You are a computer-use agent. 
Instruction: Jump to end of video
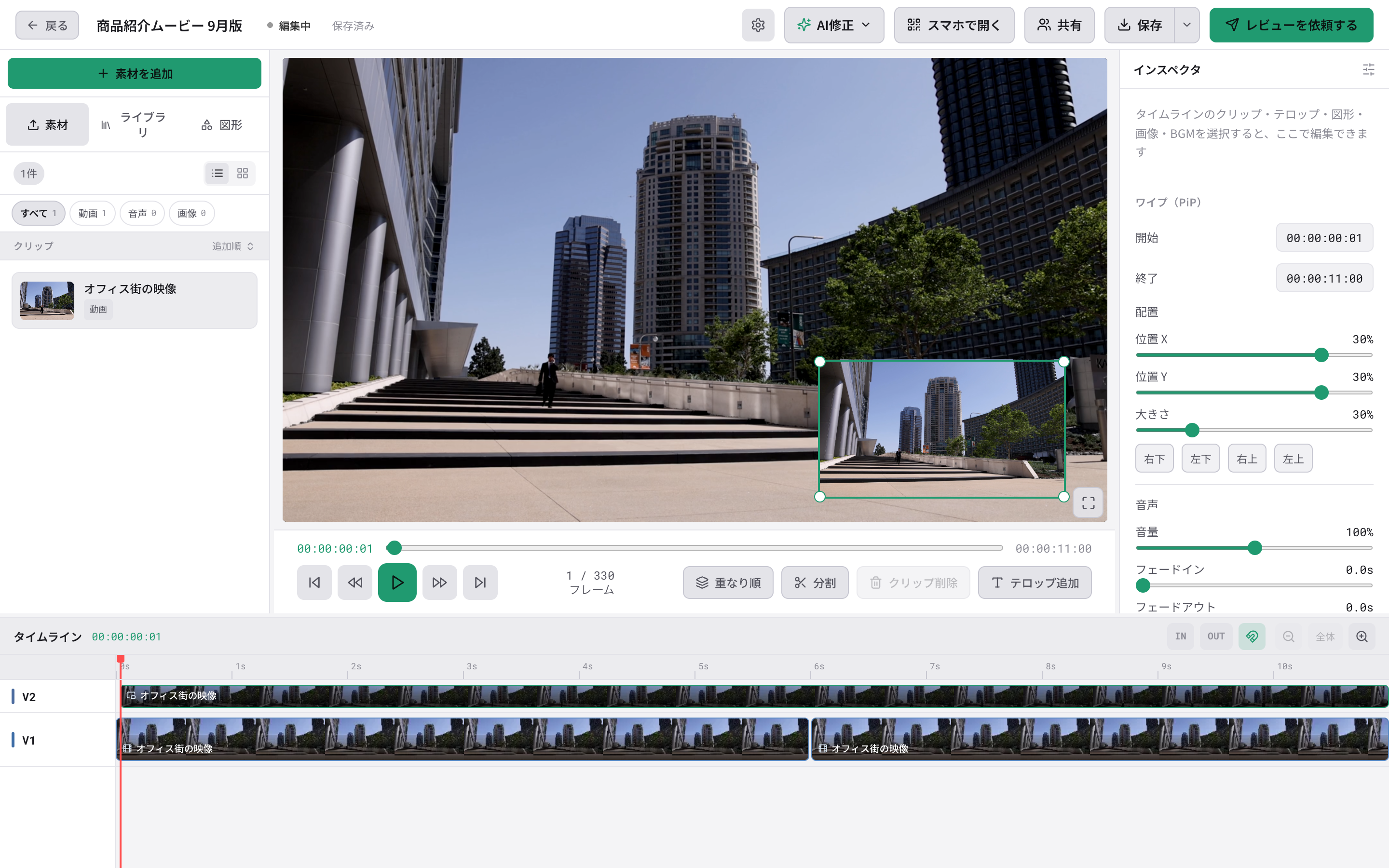click(x=480, y=583)
